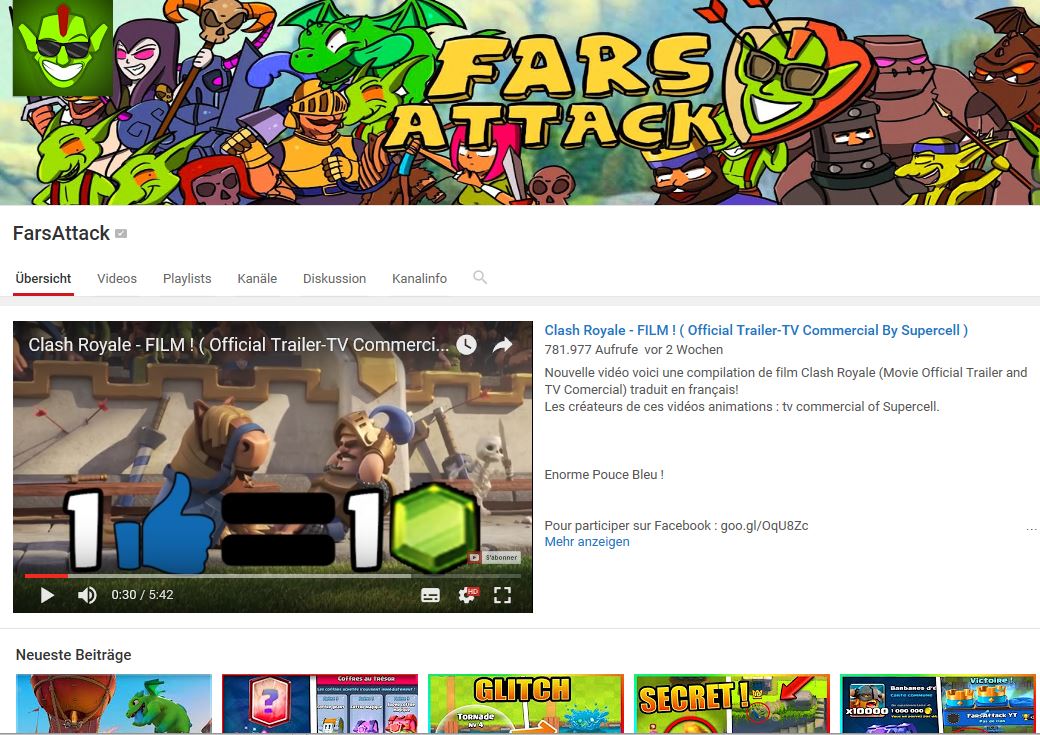1040x735 pixels.
Task: Click the 'Enorme Pouce Bleu !' description line
Action: [x=604, y=475]
